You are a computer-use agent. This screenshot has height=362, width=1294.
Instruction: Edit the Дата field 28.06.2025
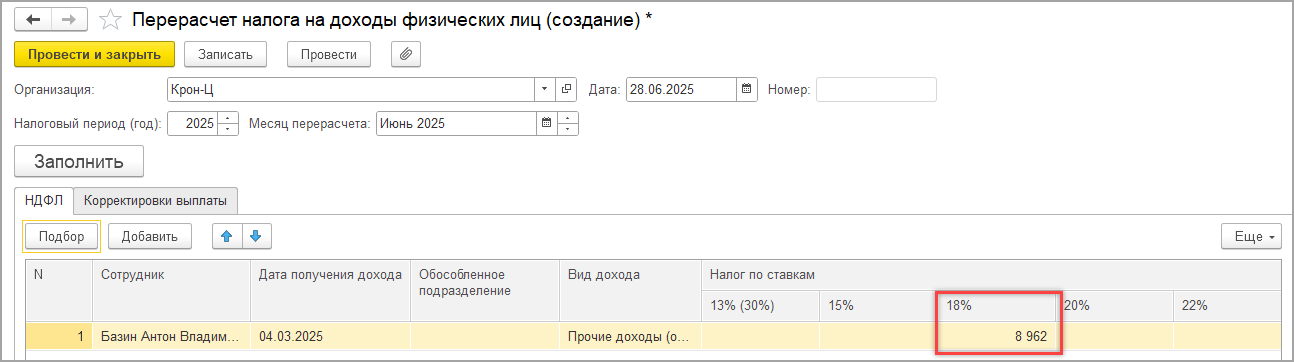[682, 89]
